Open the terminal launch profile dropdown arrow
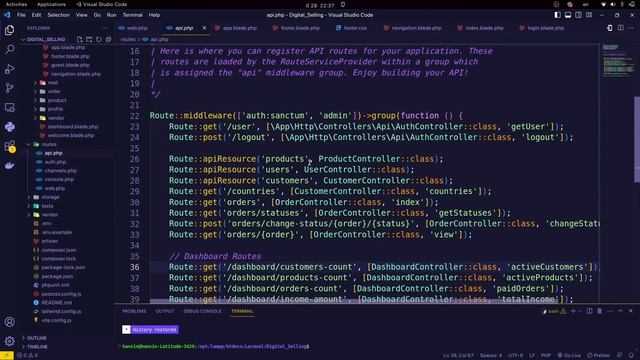The image size is (640, 360). (580, 311)
